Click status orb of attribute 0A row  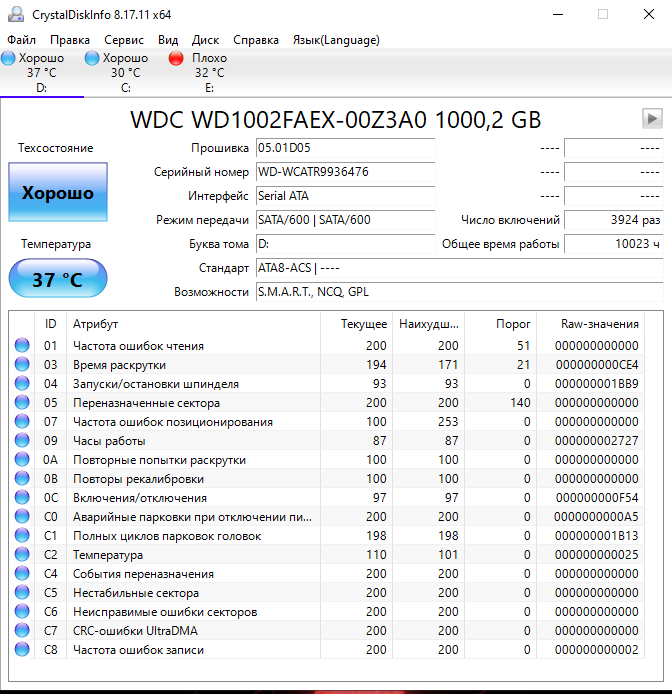[22, 459]
